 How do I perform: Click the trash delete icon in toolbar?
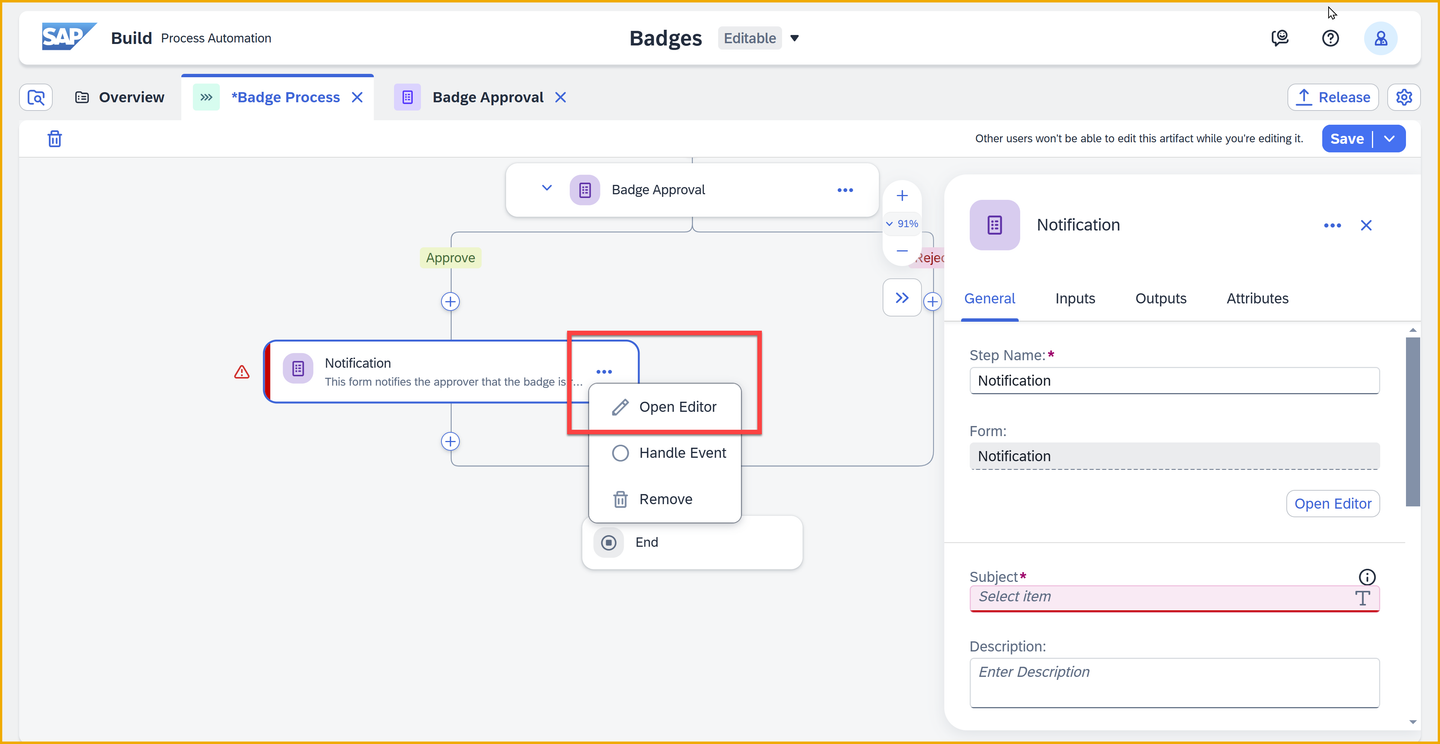[x=55, y=139]
